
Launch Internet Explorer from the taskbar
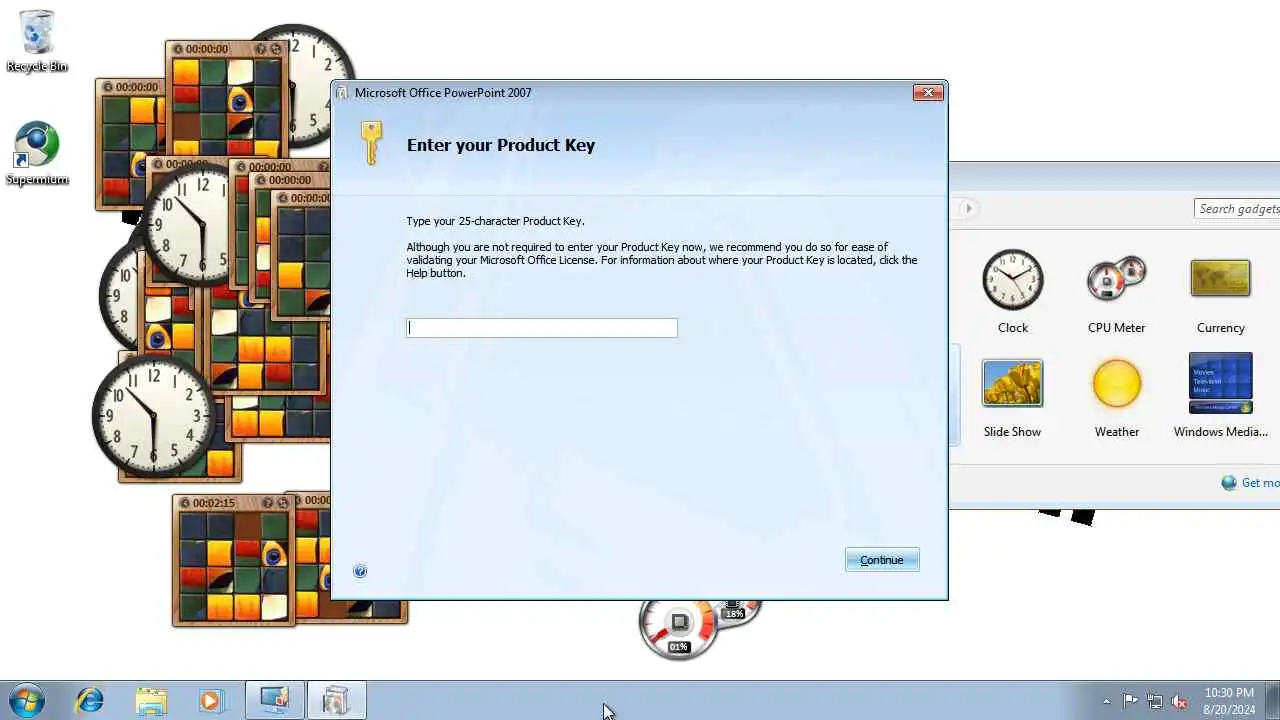click(x=90, y=700)
